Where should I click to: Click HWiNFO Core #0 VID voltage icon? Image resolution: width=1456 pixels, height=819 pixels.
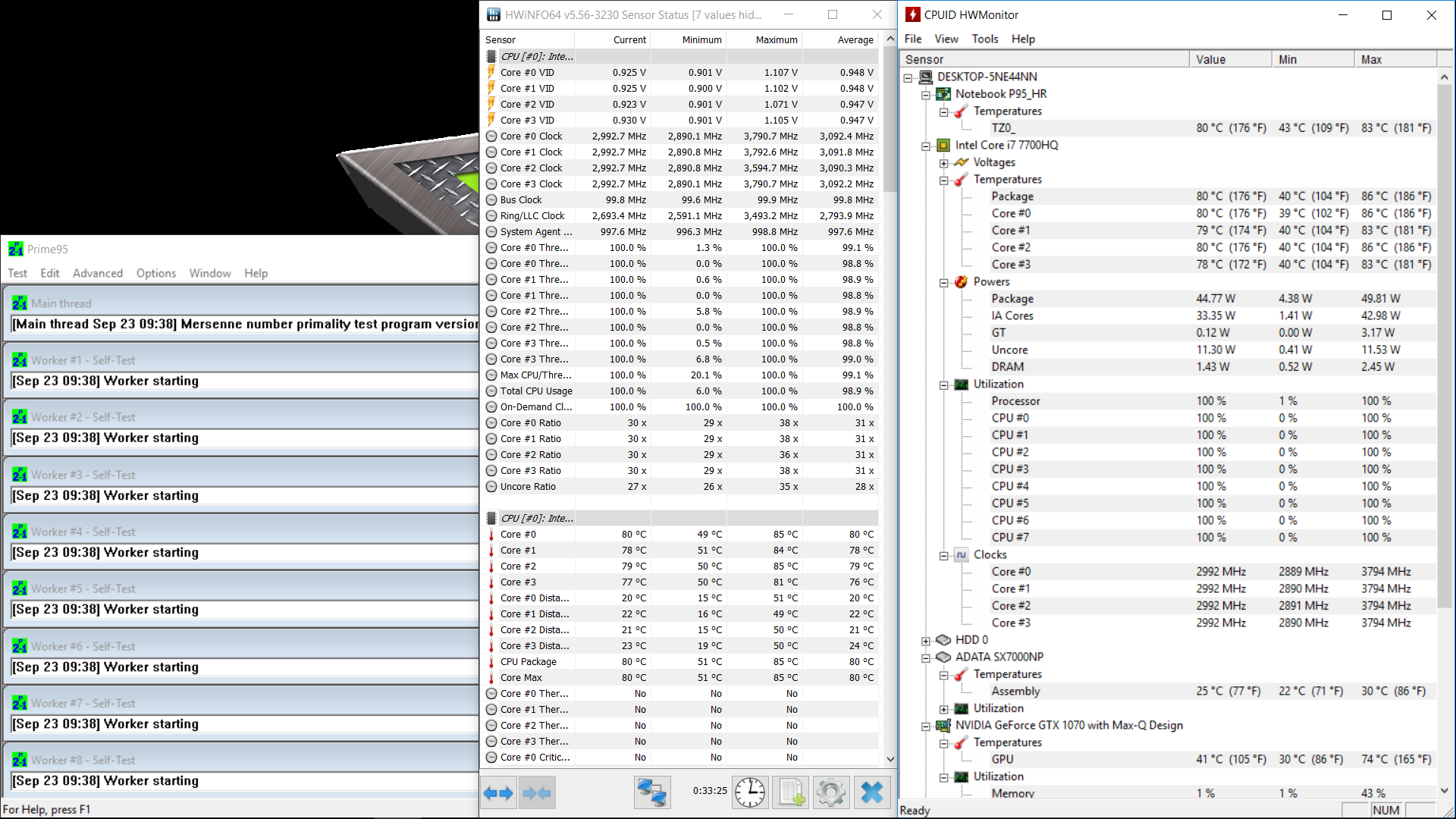[x=491, y=72]
